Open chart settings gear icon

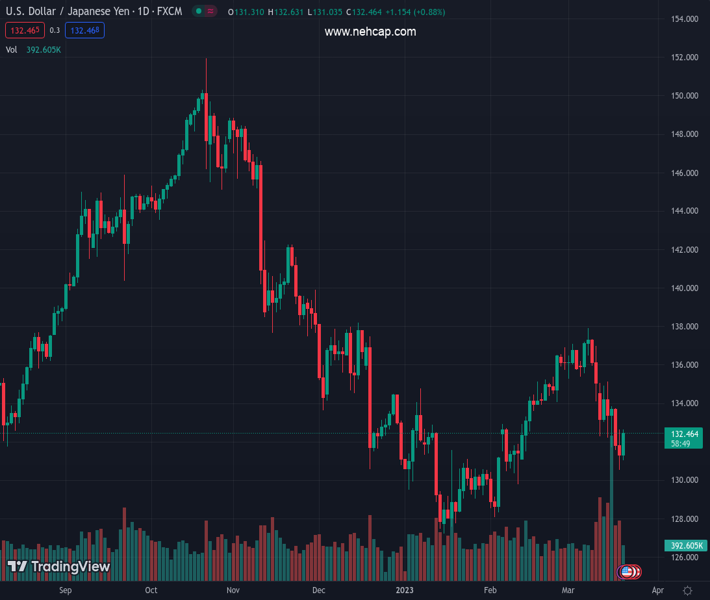(x=687, y=591)
